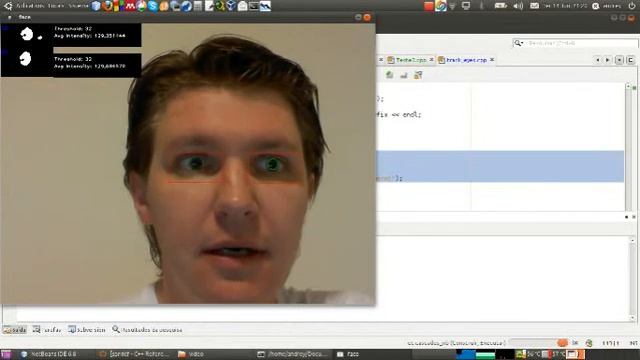Screen dimensions: 640x360
Task: Launch Skype from the top panel
Action: pyautogui.click(x=153, y=6)
